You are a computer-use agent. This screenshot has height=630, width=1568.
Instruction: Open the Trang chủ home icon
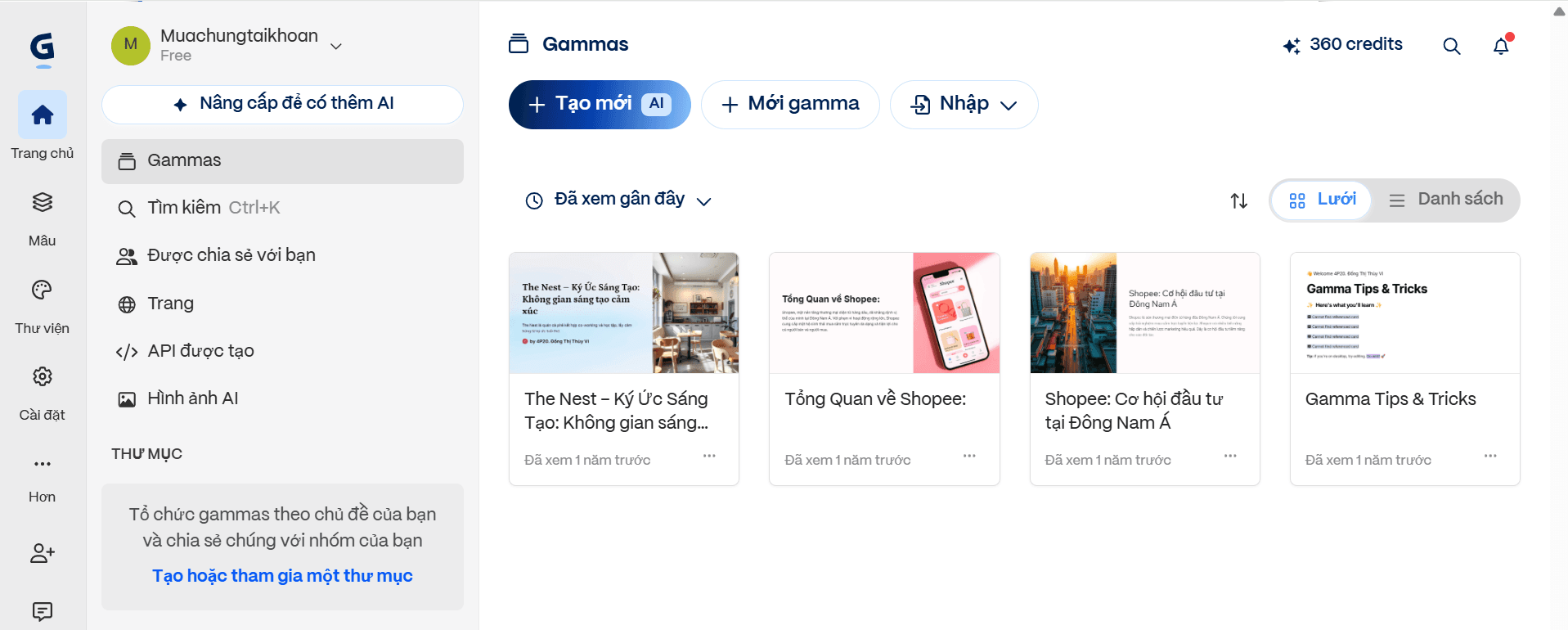click(x=43, y=115)
